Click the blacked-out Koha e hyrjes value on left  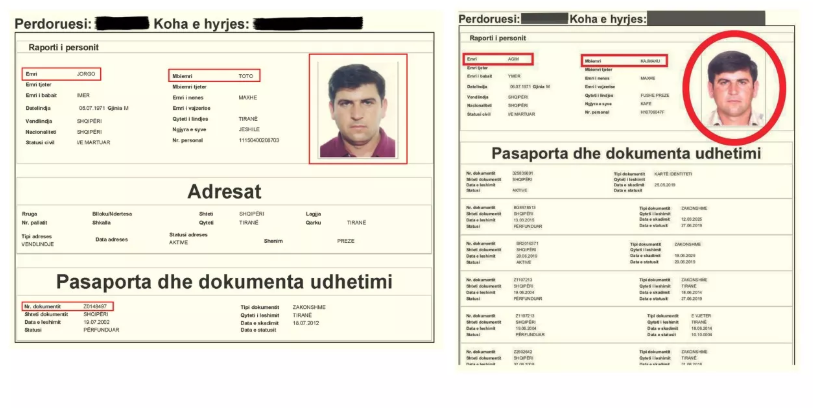pos(309,24)
